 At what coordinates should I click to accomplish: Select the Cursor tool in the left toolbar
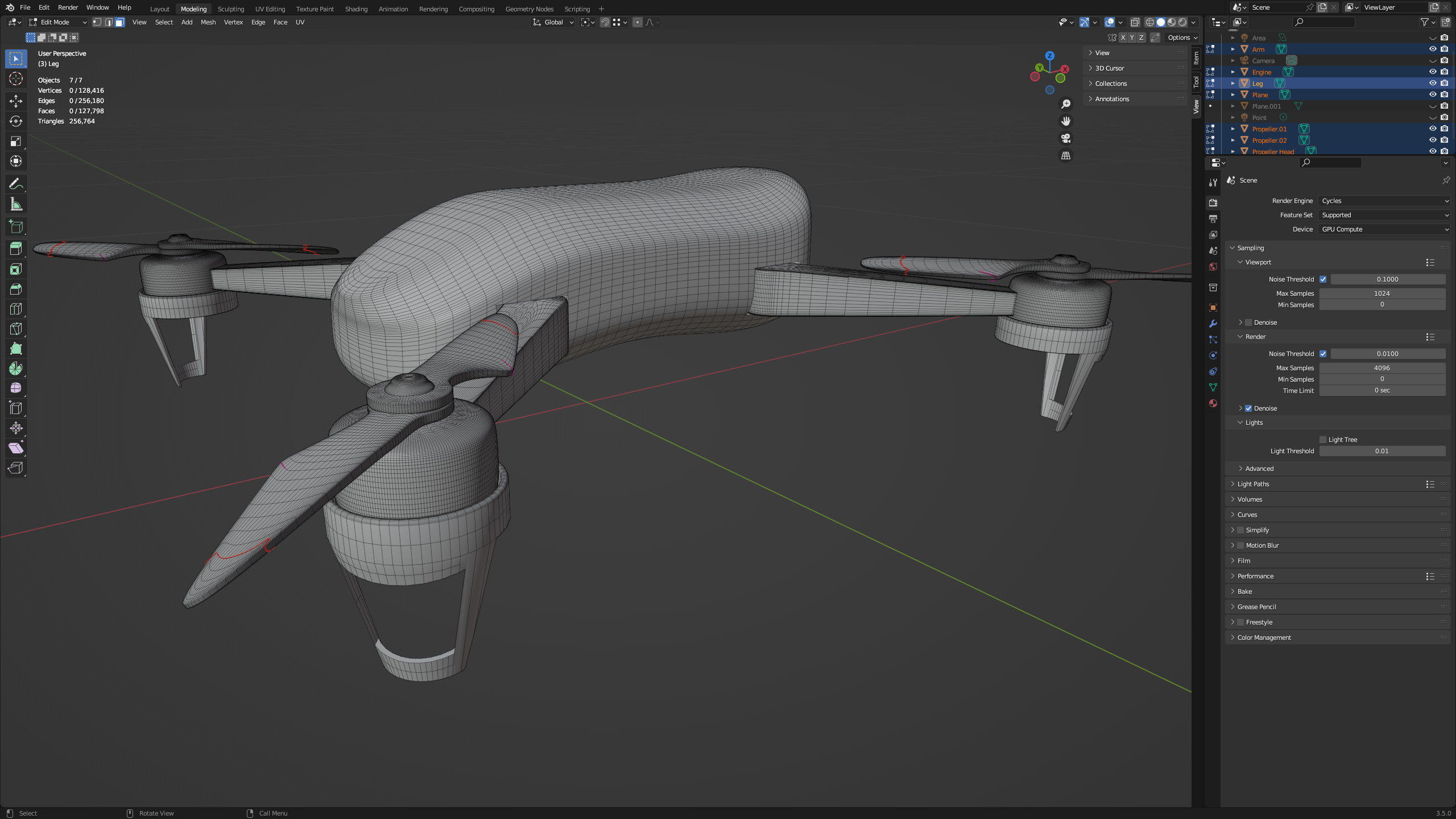click(x=16, y=78)
